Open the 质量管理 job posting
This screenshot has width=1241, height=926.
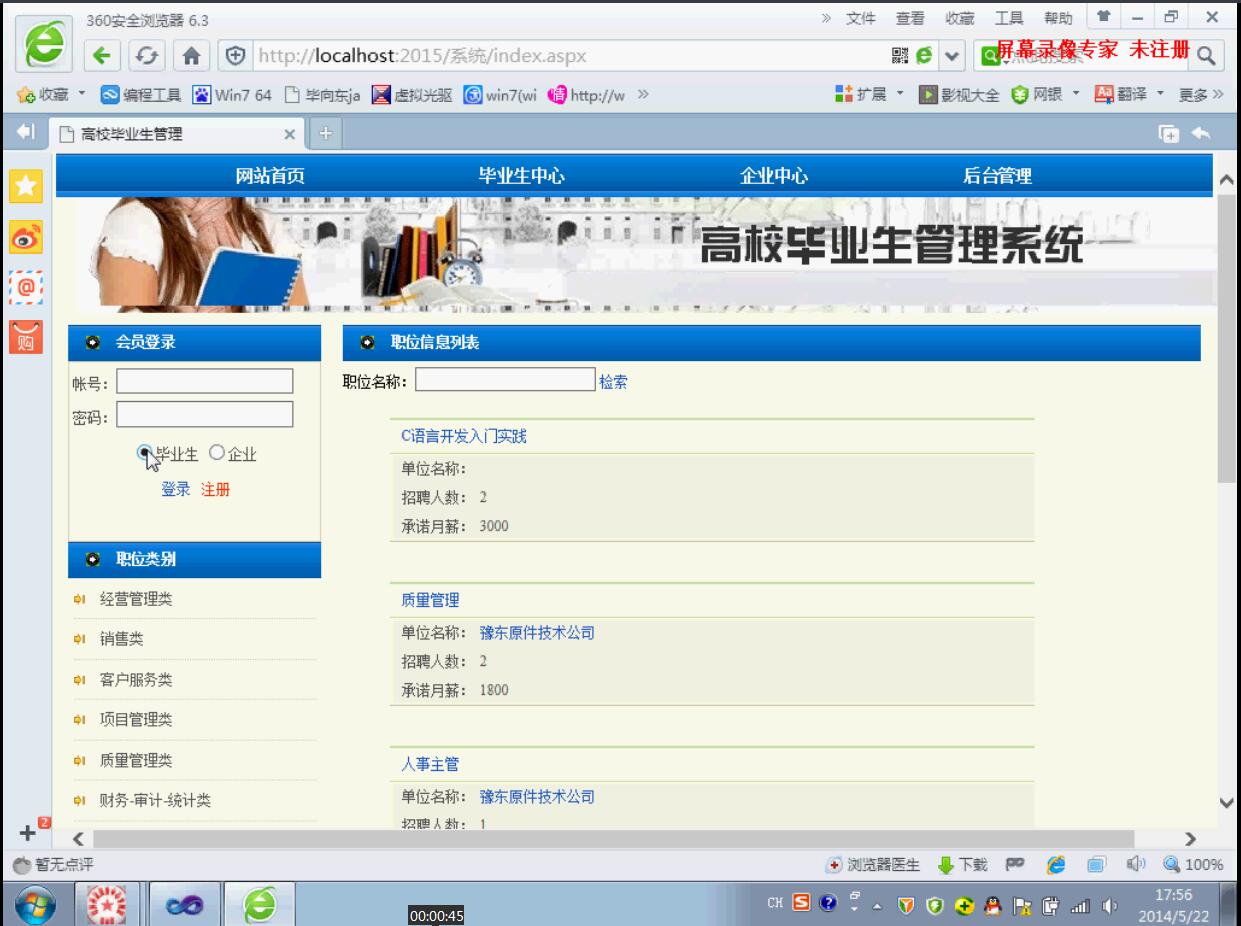tap(430, 600)
